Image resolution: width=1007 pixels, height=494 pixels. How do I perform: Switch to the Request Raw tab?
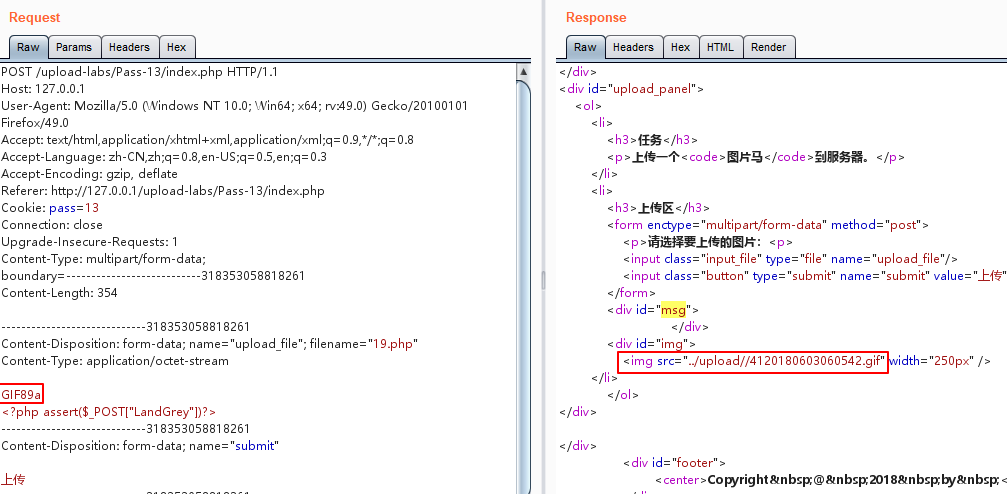pos(28,47)
